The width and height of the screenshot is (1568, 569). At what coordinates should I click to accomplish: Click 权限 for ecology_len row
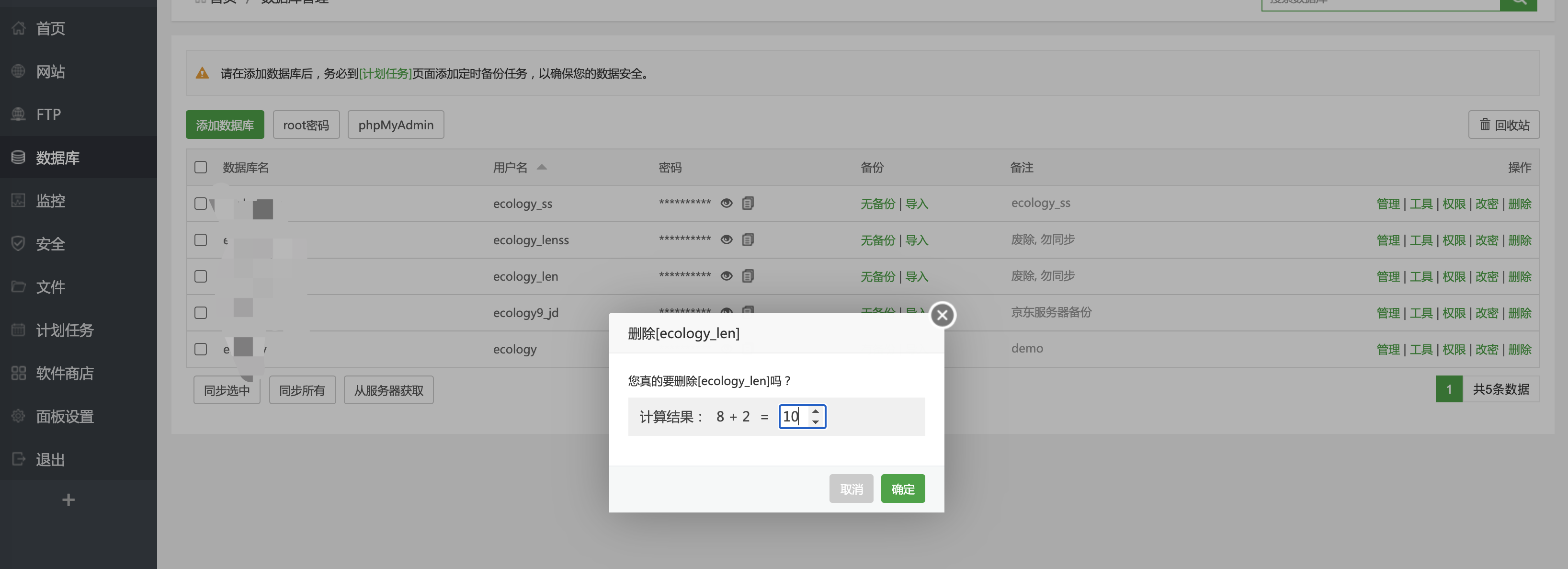1454,277
